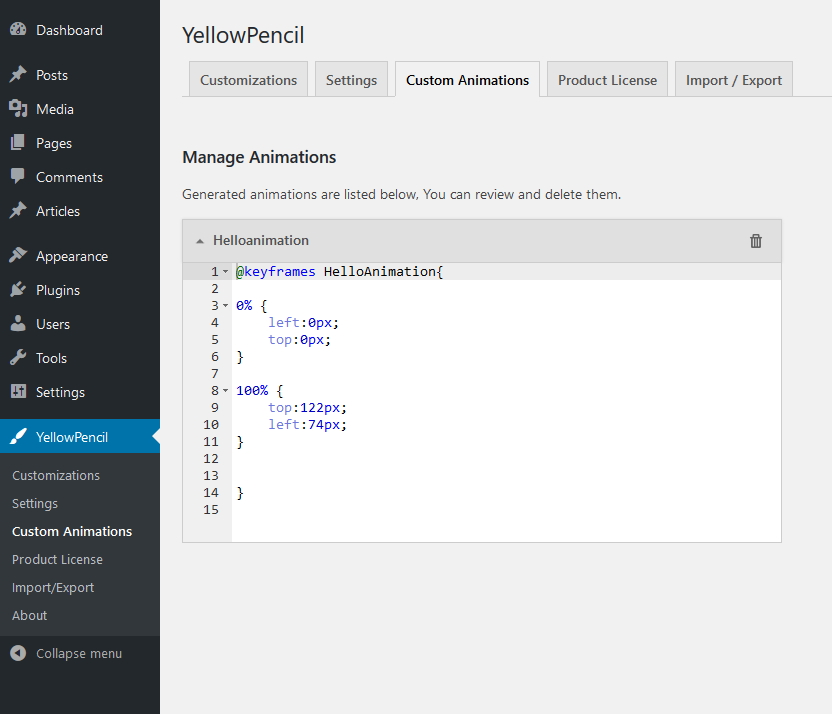The width and height of the screenshot is (832, 714).
Task: Collapse the Helloanimation panel arrow
Action: [200, 241]
